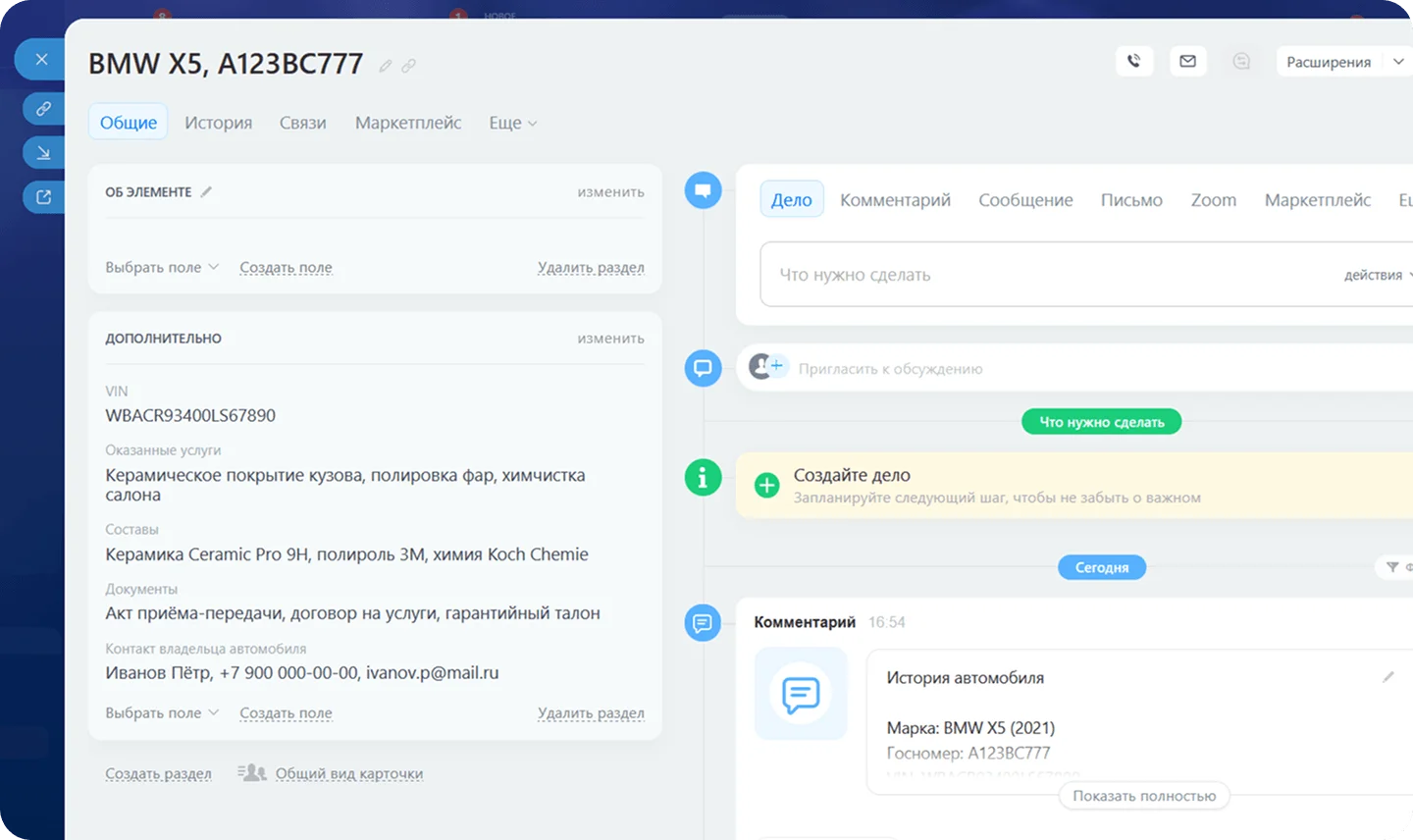Open the Маркетплейс tab near Связи
The image size is (1413, 840).
(x=408, y=123)
